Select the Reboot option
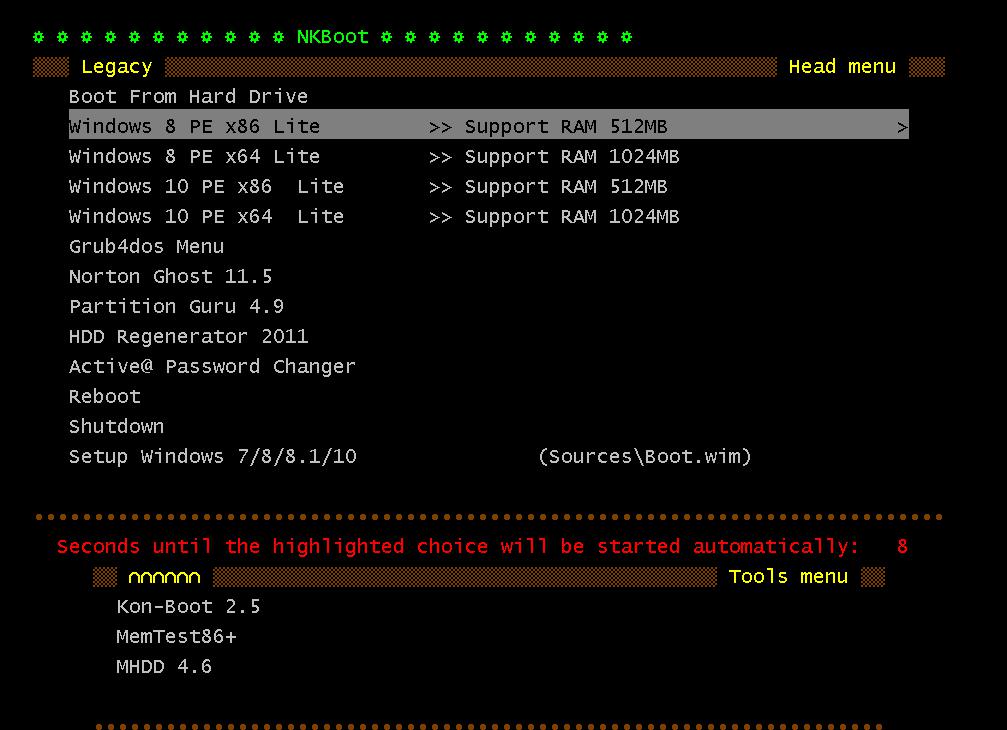Image resolution: width=1007 pixels, height=730 pixels. [x=104, y=396]
